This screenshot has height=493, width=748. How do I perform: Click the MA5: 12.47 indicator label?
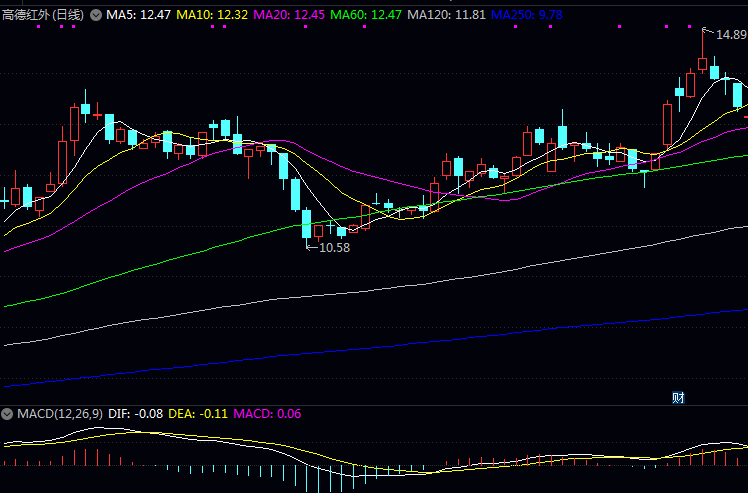(139, 16)
